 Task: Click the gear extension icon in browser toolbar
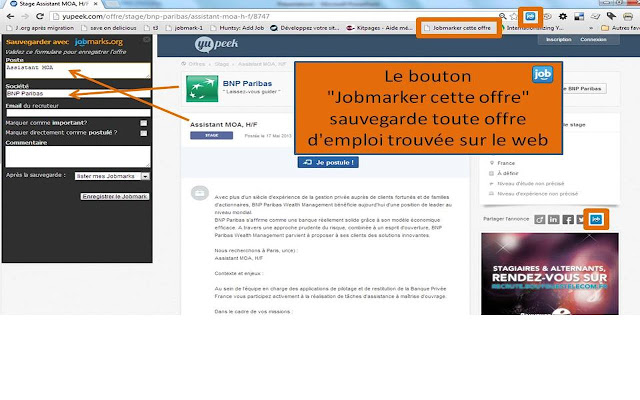point(563,16)
